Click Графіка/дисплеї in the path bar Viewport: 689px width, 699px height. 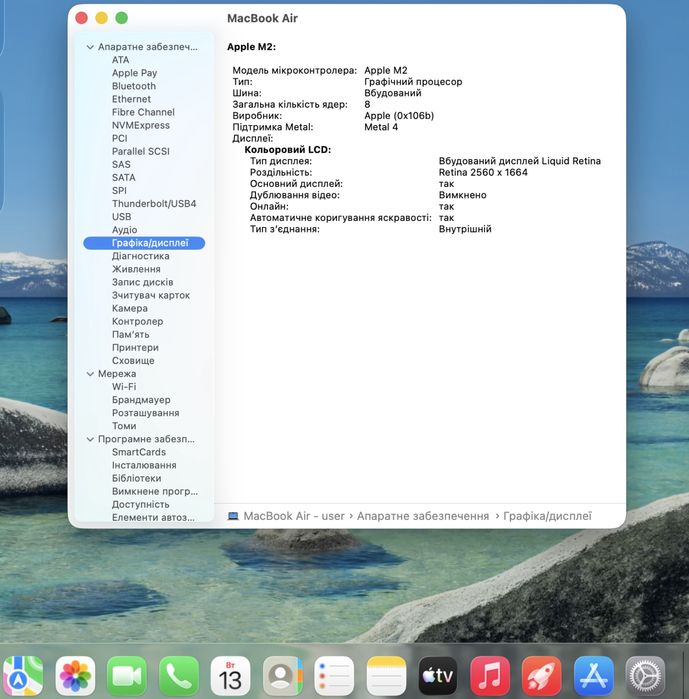(x=547, y=516)
